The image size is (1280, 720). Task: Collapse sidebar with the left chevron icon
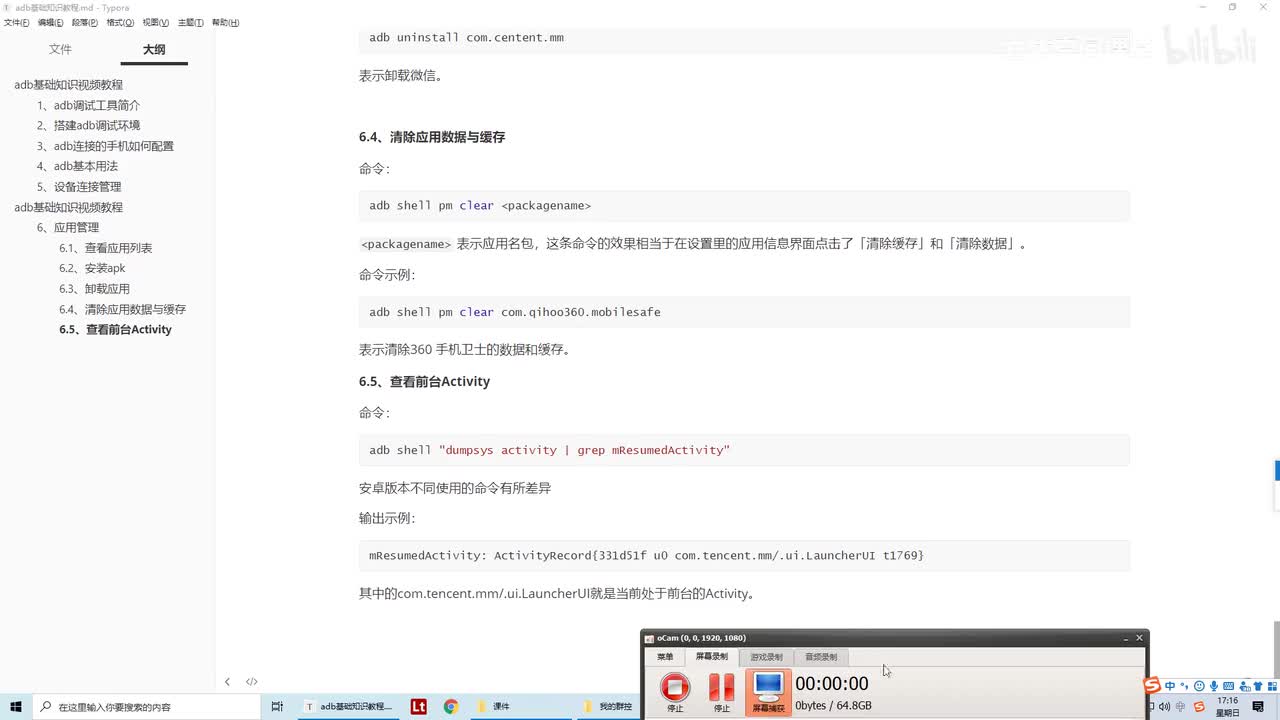(x=227, y=682)
